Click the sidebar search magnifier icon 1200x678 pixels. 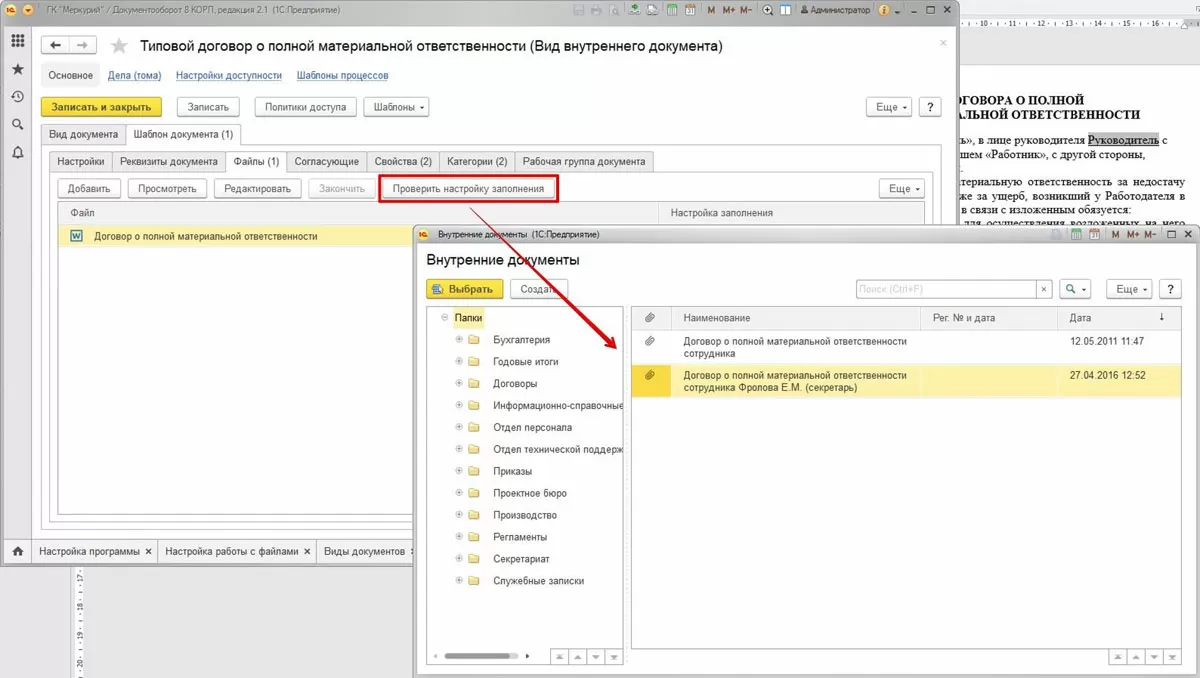point(17,125)
